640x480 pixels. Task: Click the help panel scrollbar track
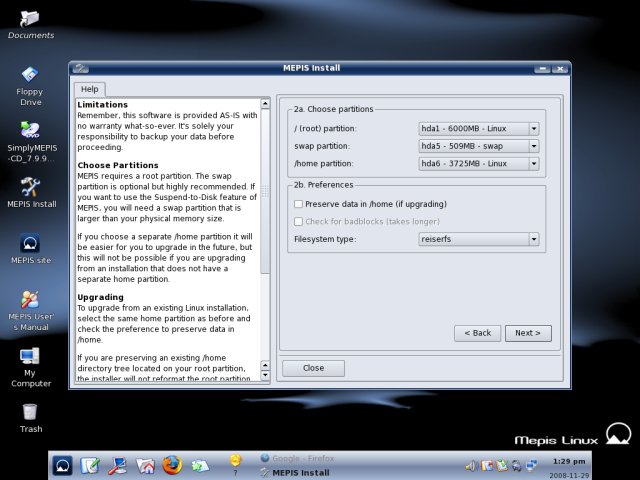[x=265, y=316]
